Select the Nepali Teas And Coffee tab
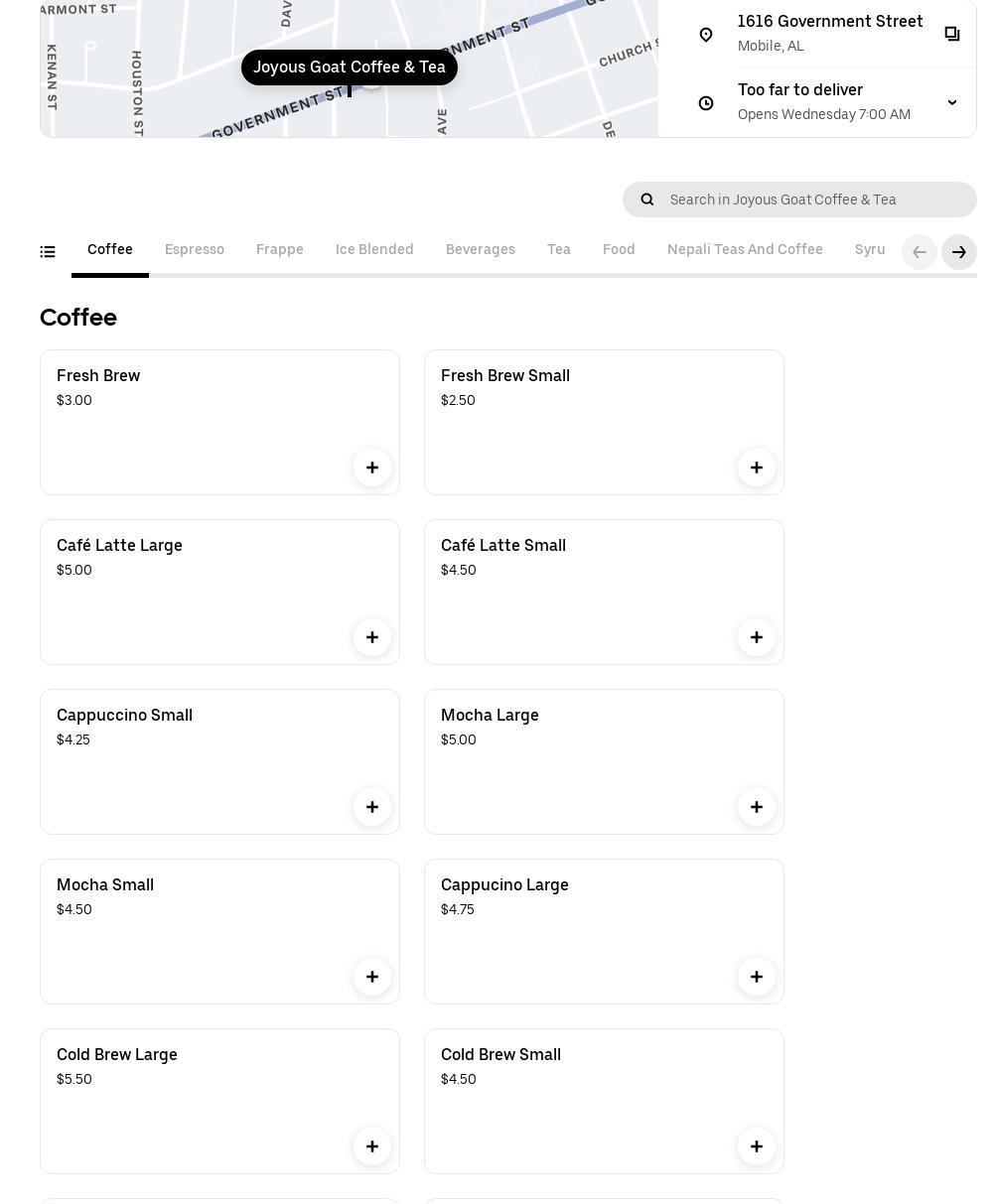 [x=745, y=250]
